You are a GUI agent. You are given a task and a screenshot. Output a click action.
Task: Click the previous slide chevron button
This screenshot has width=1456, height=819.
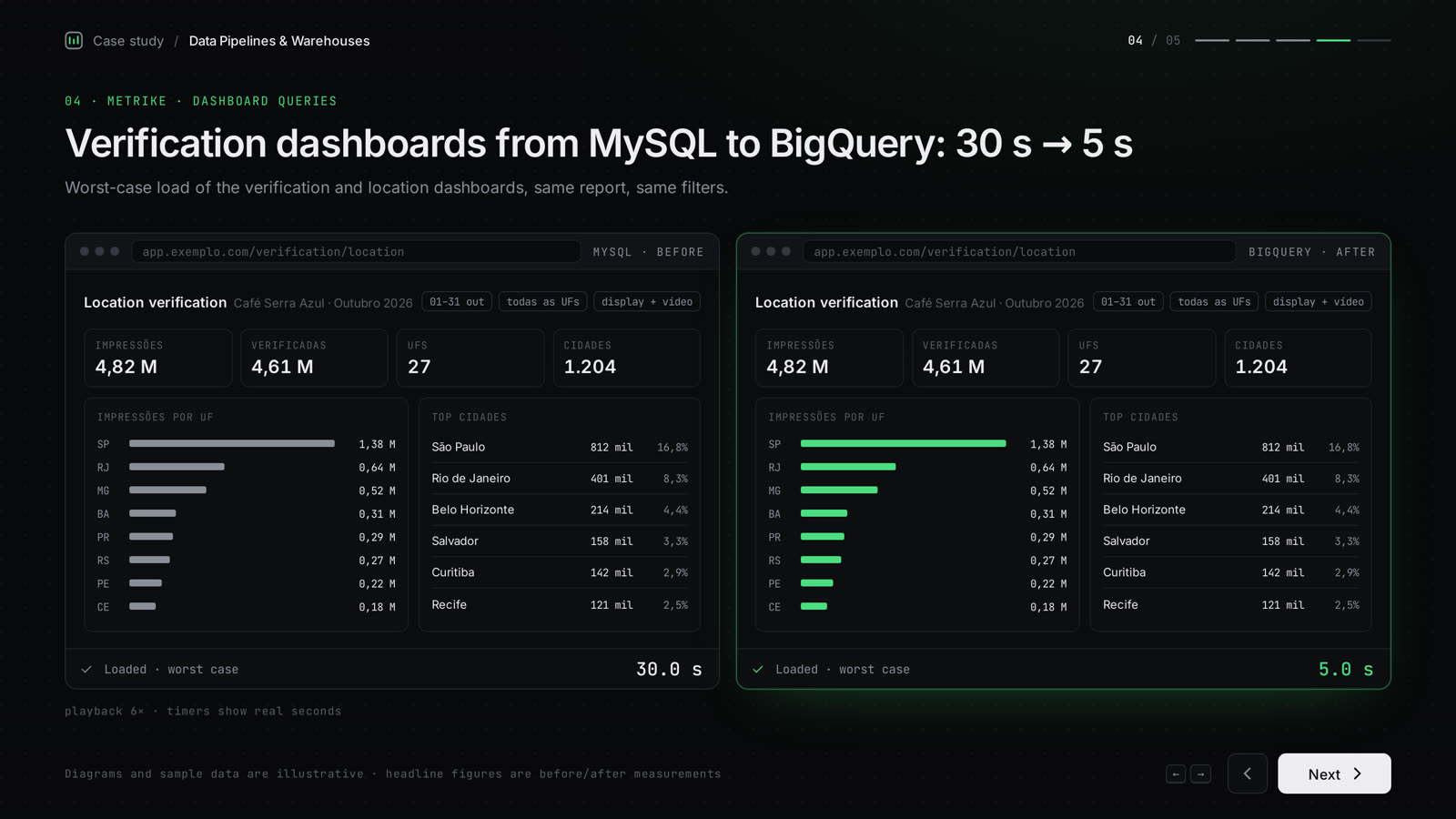tap(1248, 773)
